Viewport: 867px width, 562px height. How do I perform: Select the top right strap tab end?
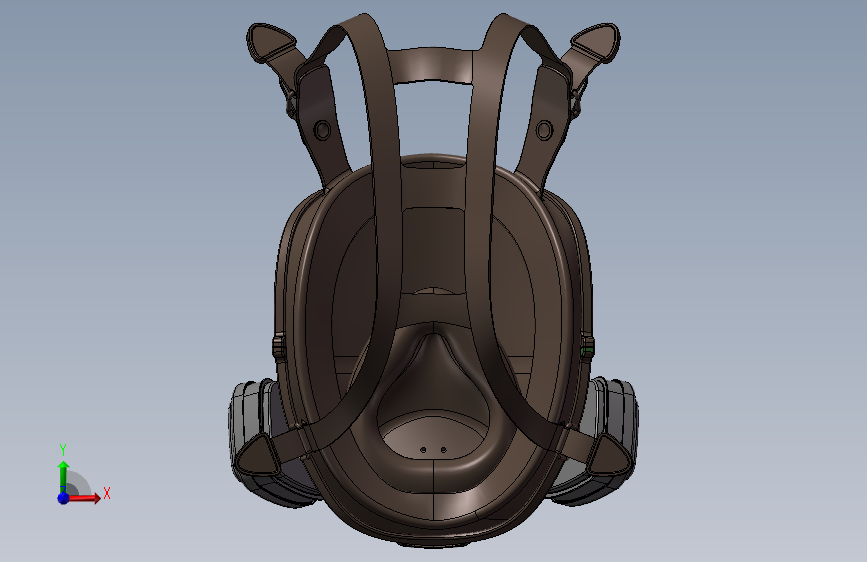click(x=596, y=41)
